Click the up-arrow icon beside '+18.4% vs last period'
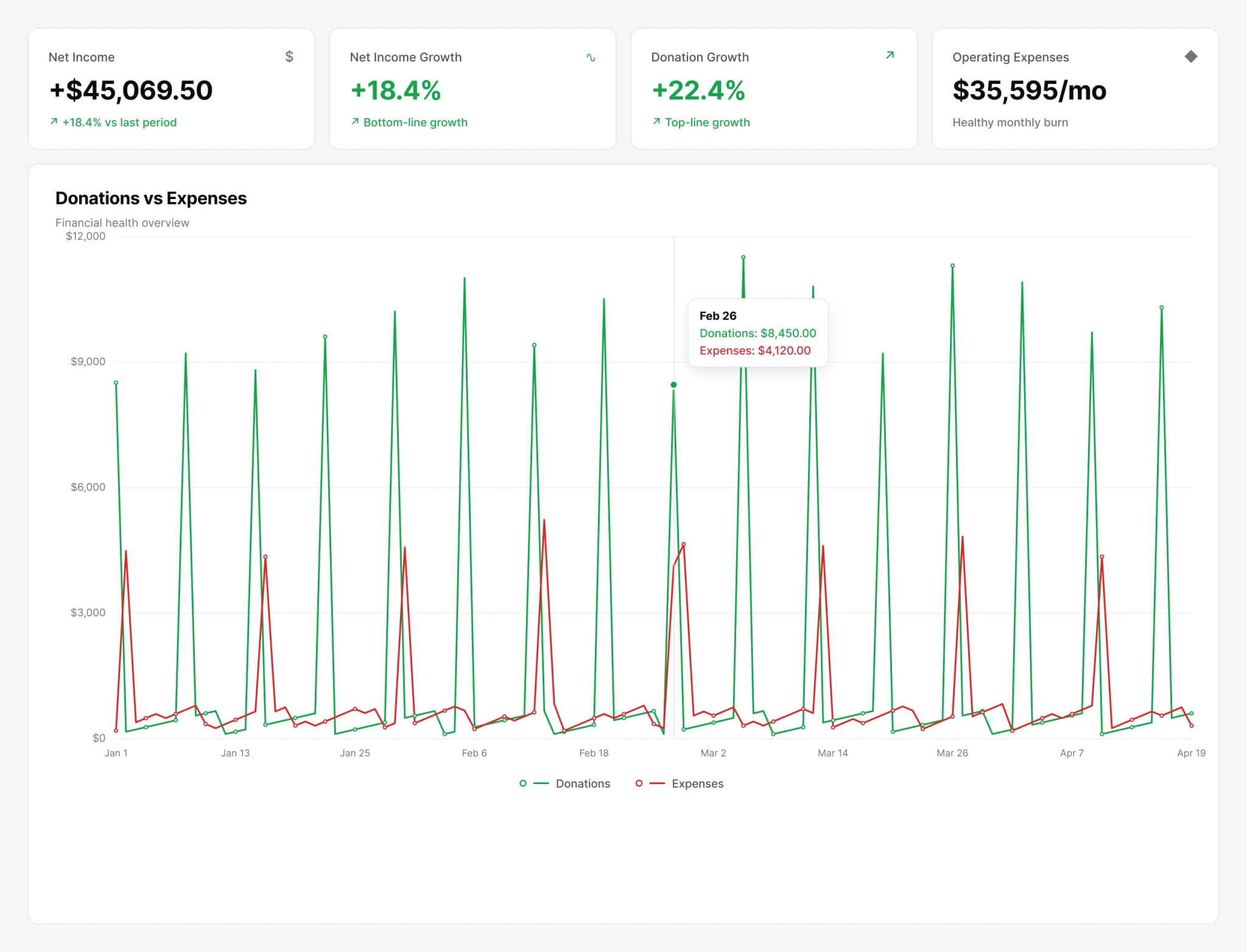 [x=54, y=122]
